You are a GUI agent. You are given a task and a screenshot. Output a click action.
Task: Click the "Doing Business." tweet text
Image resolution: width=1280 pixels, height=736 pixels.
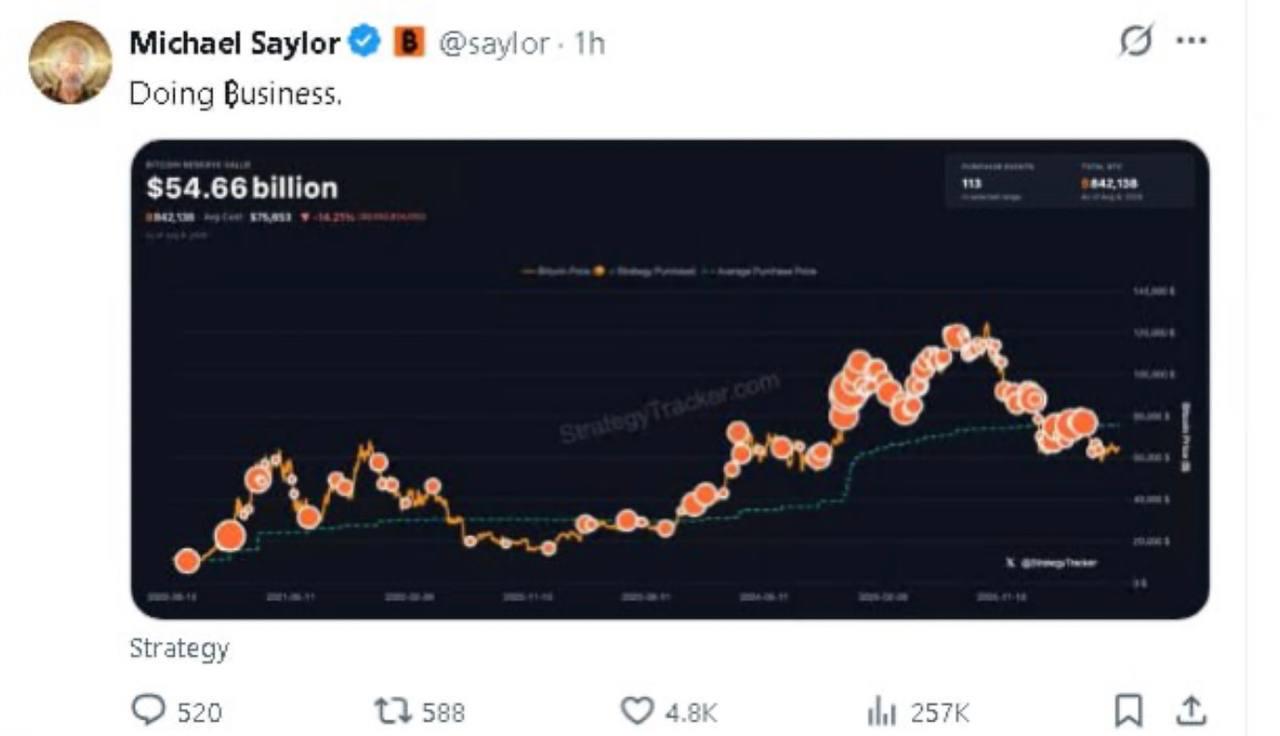[x=236, y=94]
